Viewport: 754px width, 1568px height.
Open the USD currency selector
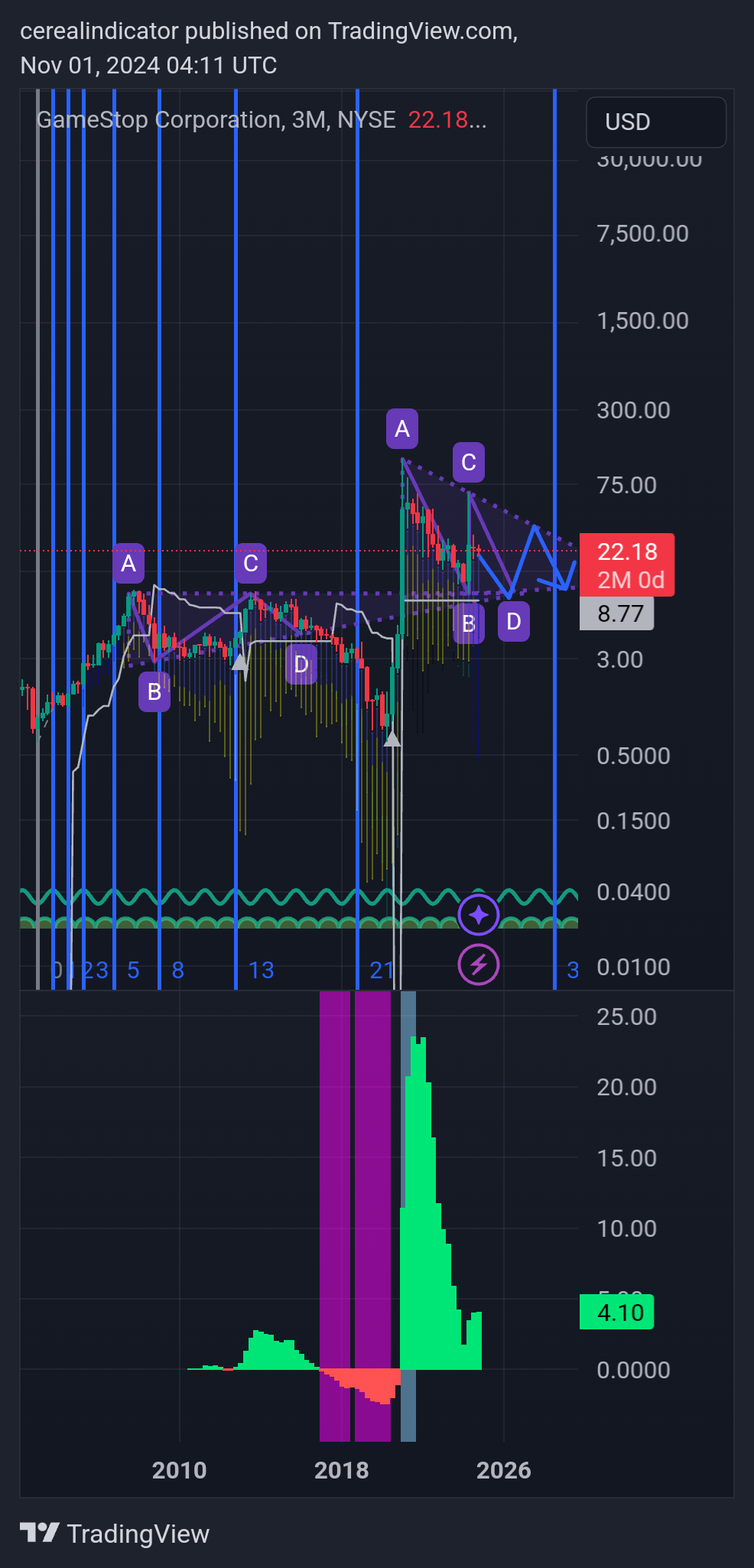point(655,122)
